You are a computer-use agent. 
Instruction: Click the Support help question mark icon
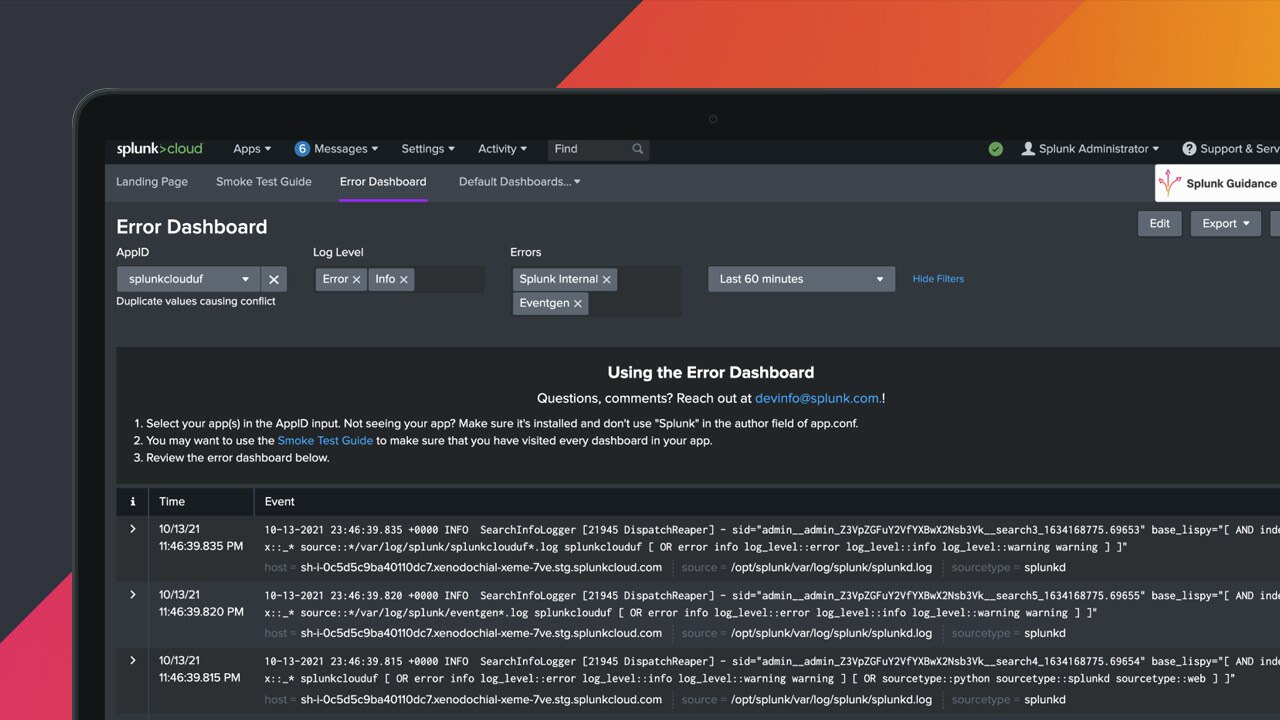(x=1189, y=149)
